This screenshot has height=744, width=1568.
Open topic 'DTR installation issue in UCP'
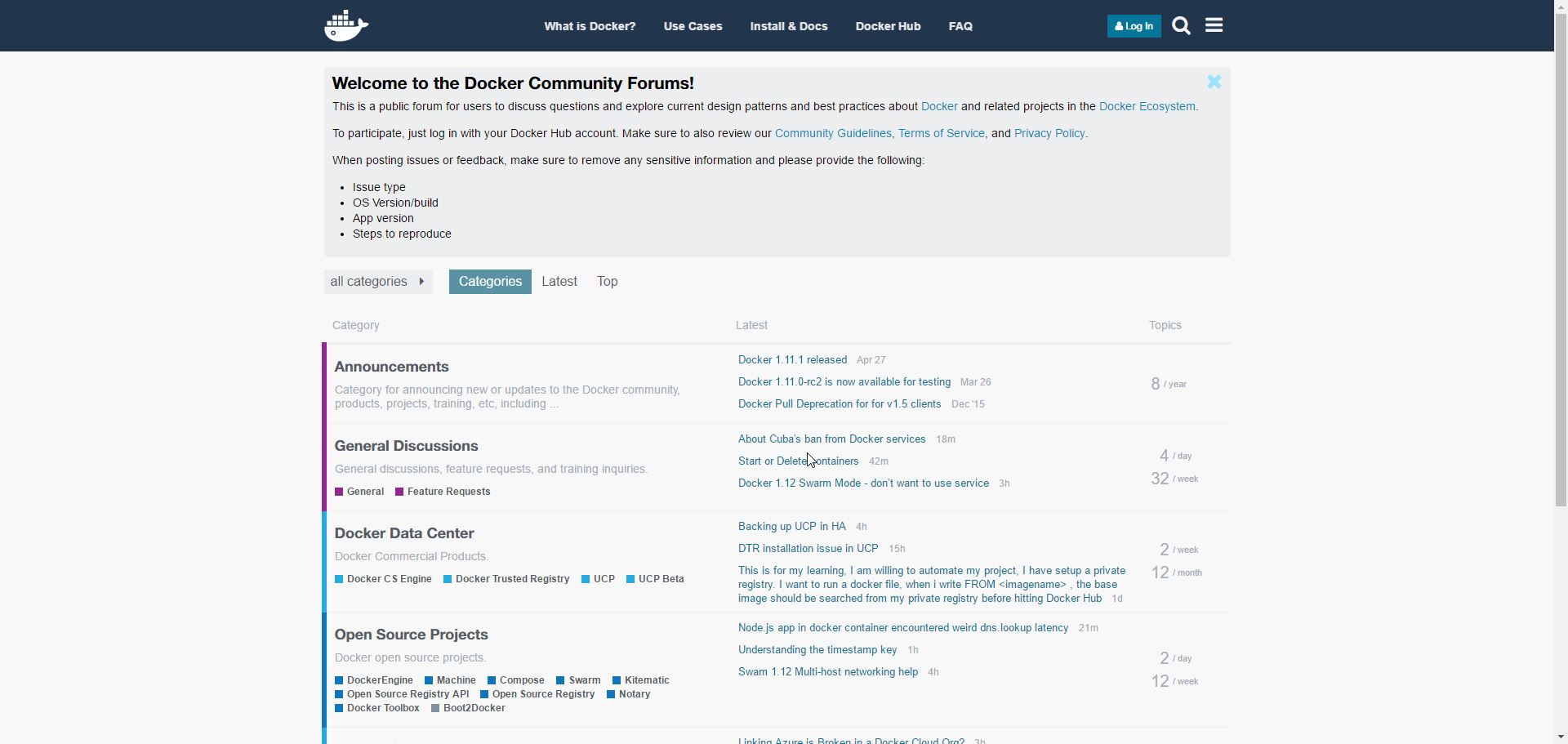click(x=808, y=549)
